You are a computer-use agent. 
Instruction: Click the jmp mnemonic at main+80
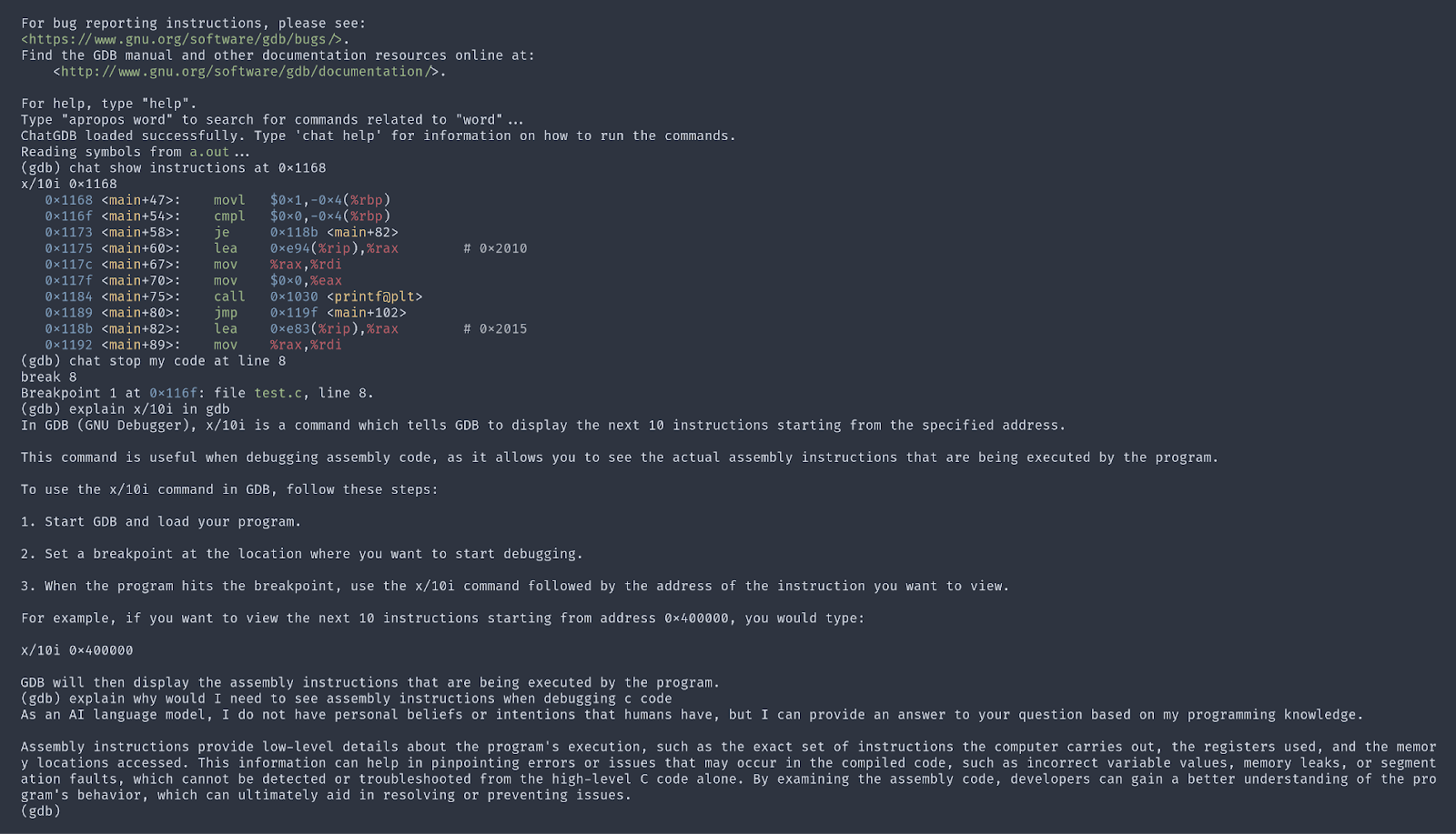(x=226, y=313)
